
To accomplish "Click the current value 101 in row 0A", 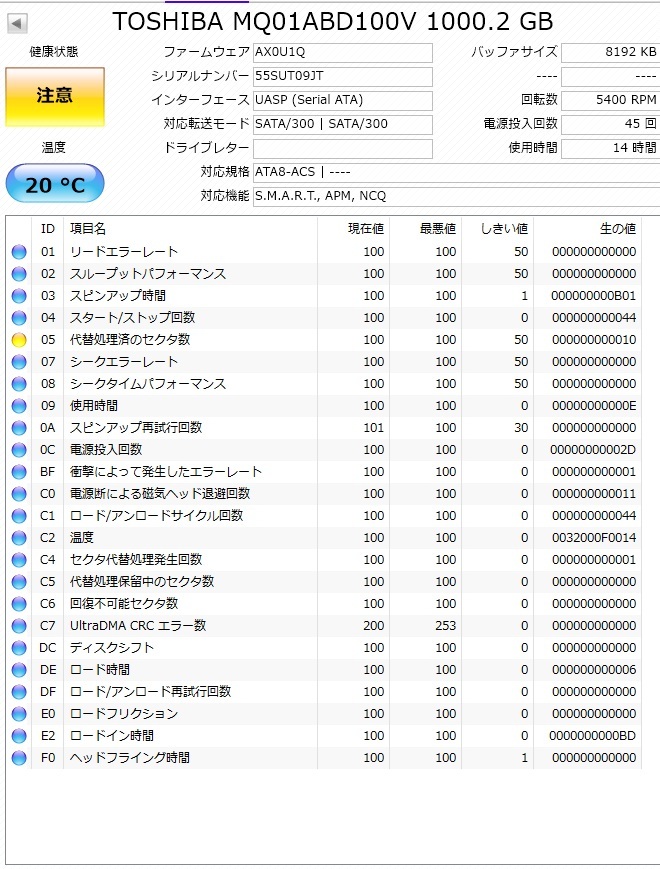I will point(374,428).
